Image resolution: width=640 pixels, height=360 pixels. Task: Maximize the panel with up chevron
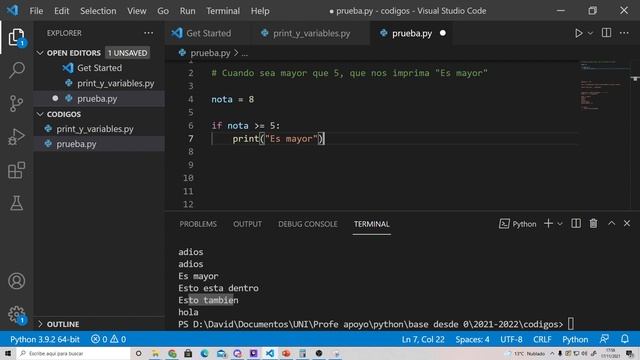611,223
